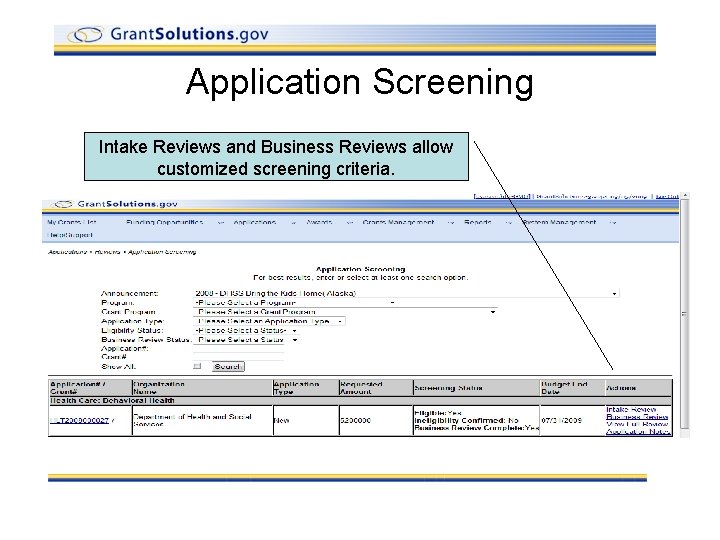
Task: Click the Health Care: Behavioral Health group row
Action: (360, 401)
